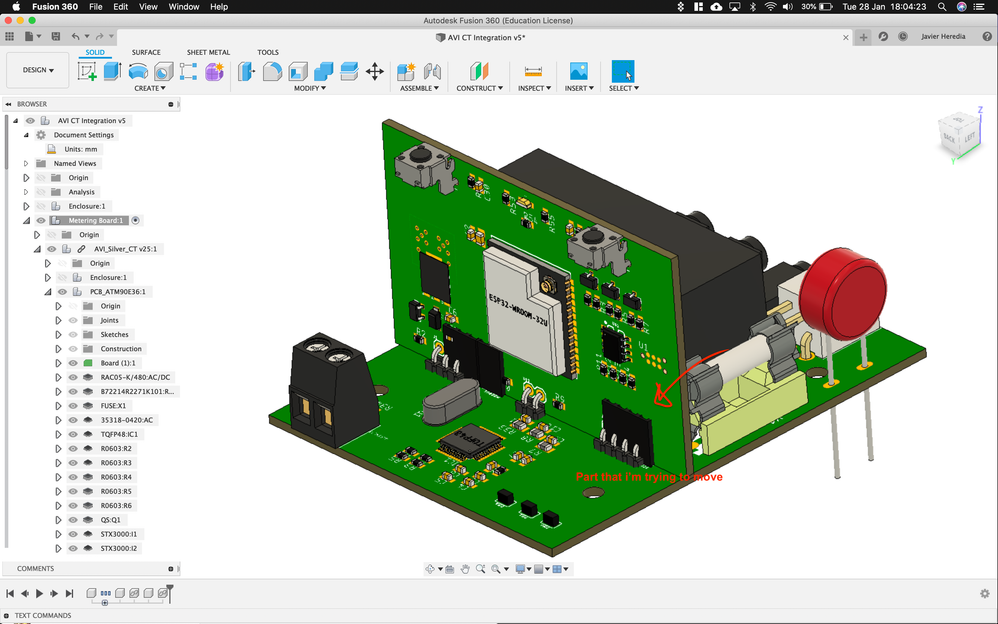Click the timeline end marker handle

tap(170, 592)
